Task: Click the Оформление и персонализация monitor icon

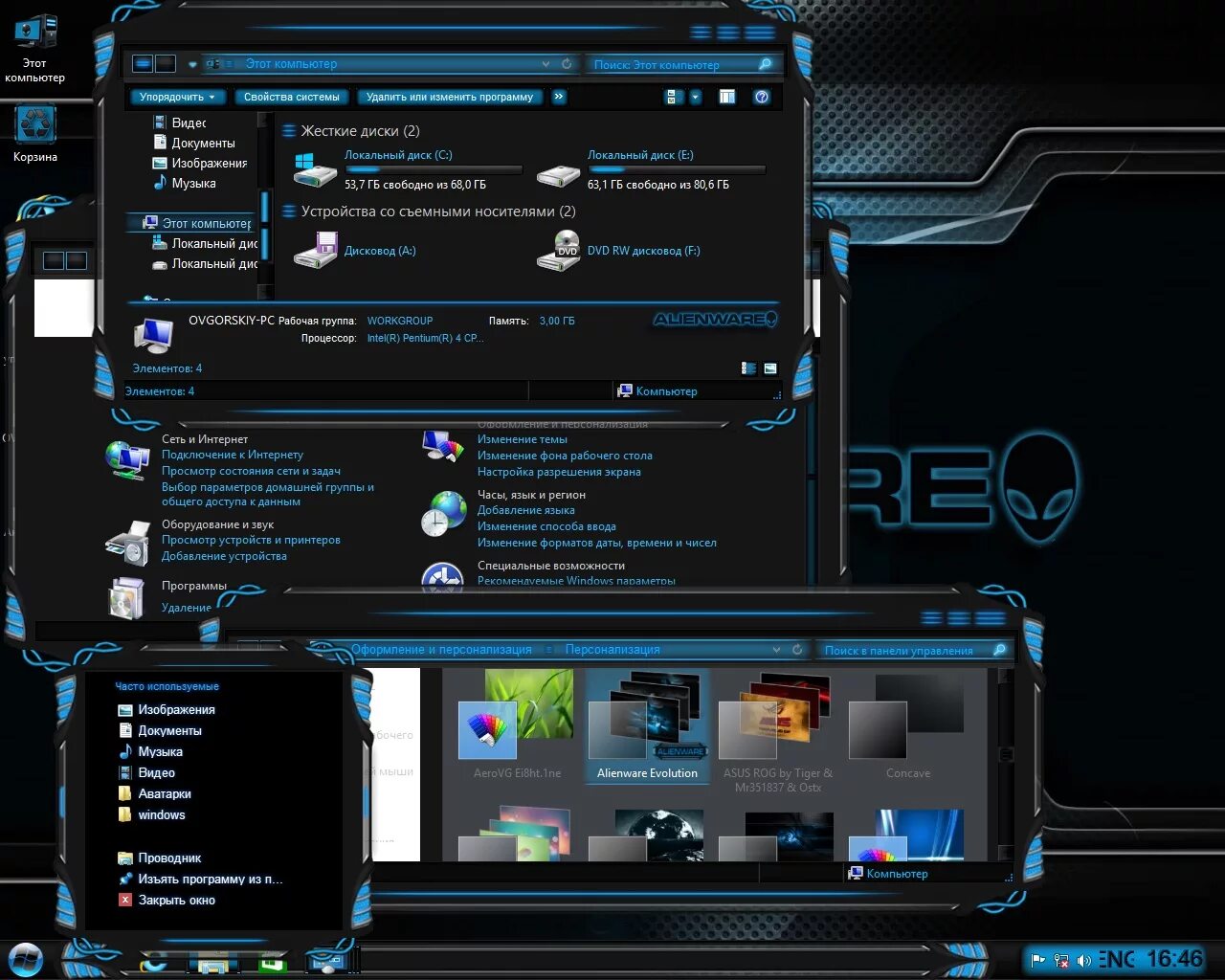Action: [443, 446]
